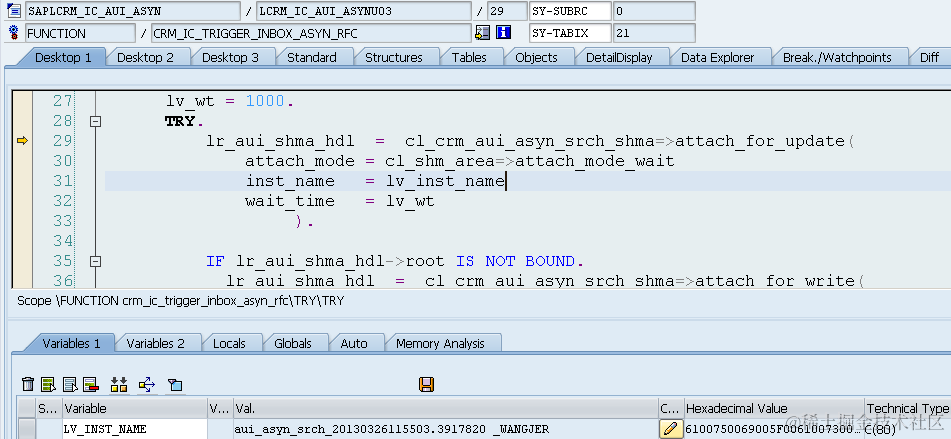
Task: Click the Hexadecimal Value column header
Action: tap(775, 409)
